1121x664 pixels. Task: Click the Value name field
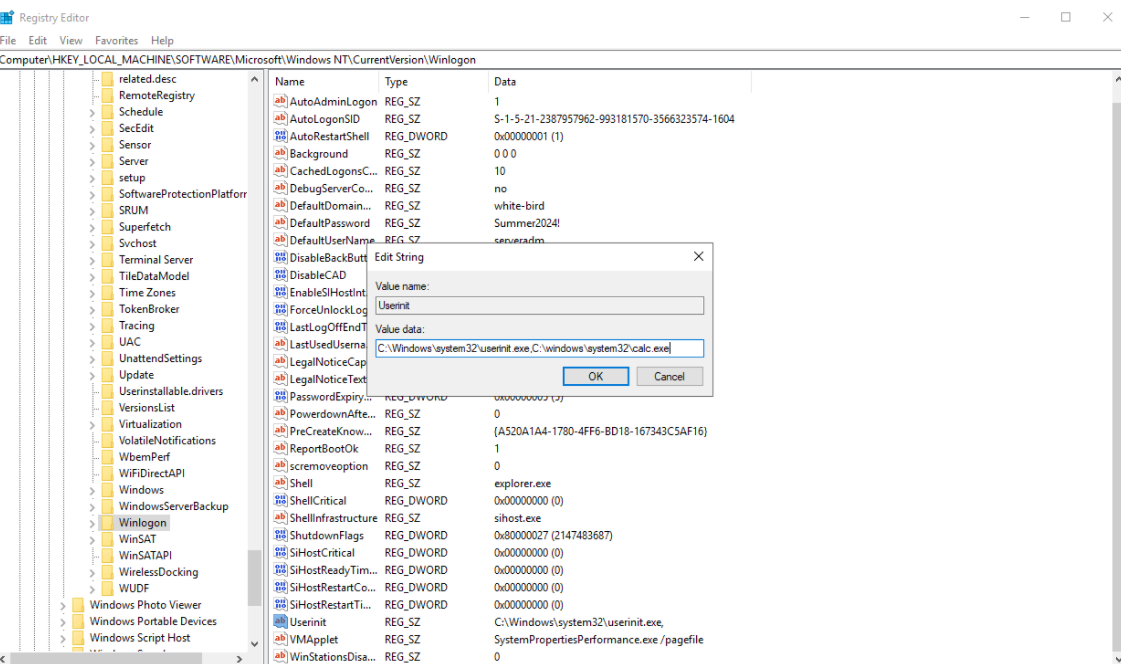[540, 305]
